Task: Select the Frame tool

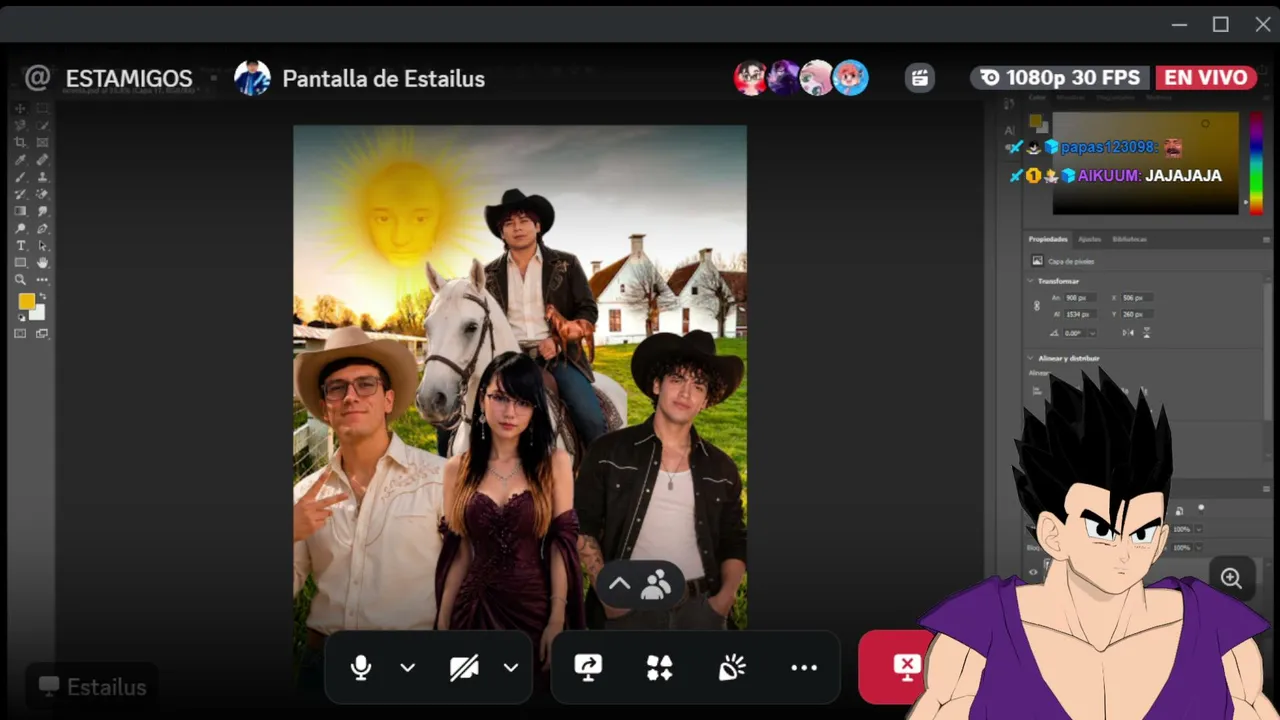Action: pos(43,143)
